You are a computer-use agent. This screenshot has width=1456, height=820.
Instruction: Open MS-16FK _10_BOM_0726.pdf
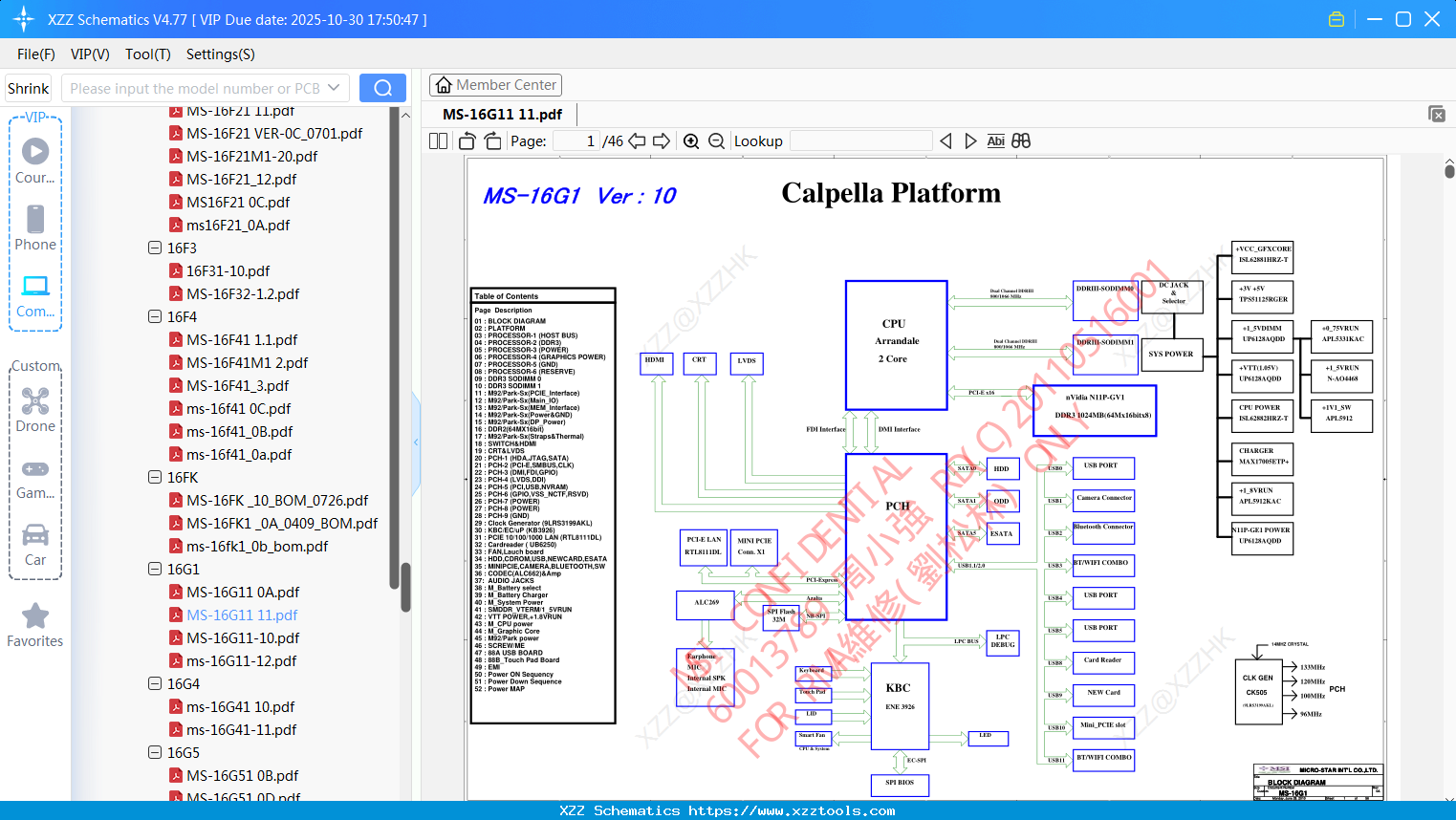click(x=277, y=500)
